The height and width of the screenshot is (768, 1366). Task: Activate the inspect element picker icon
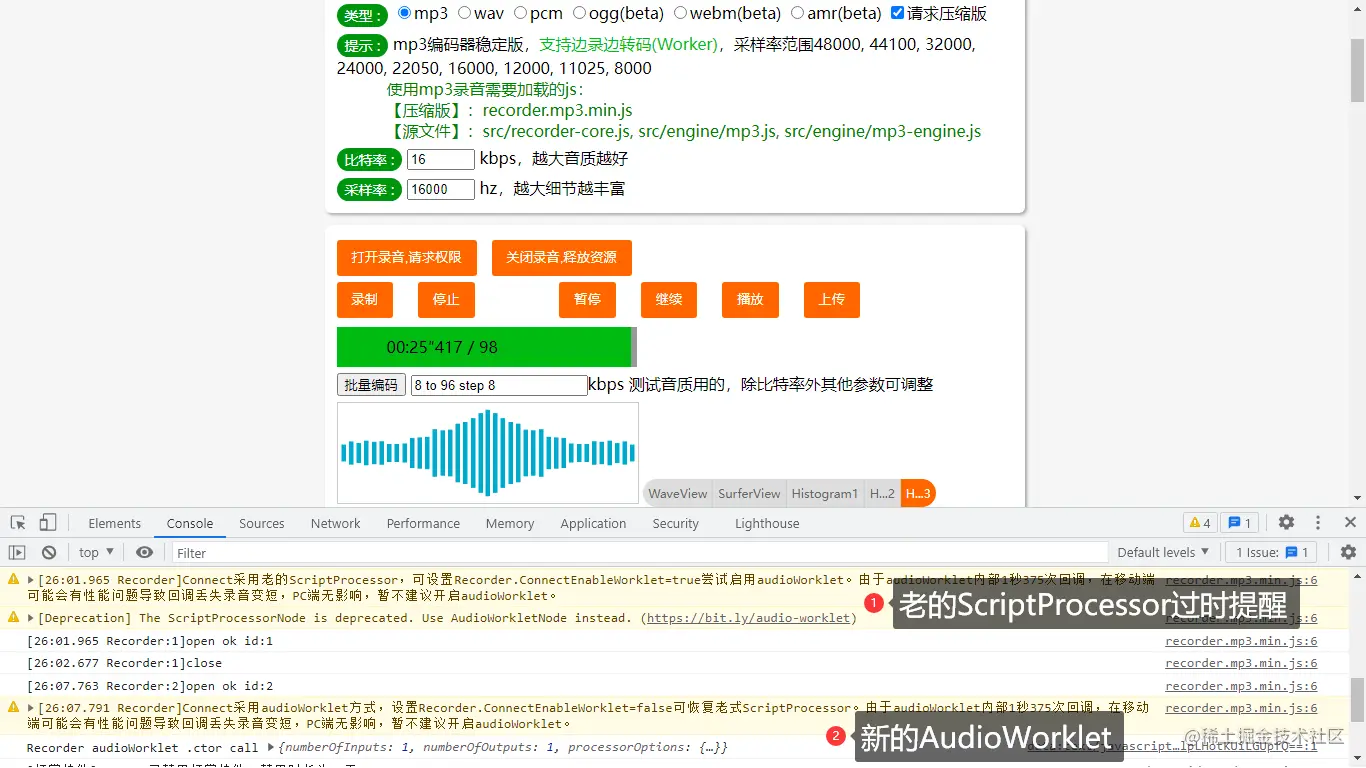[x=18, y=523]
